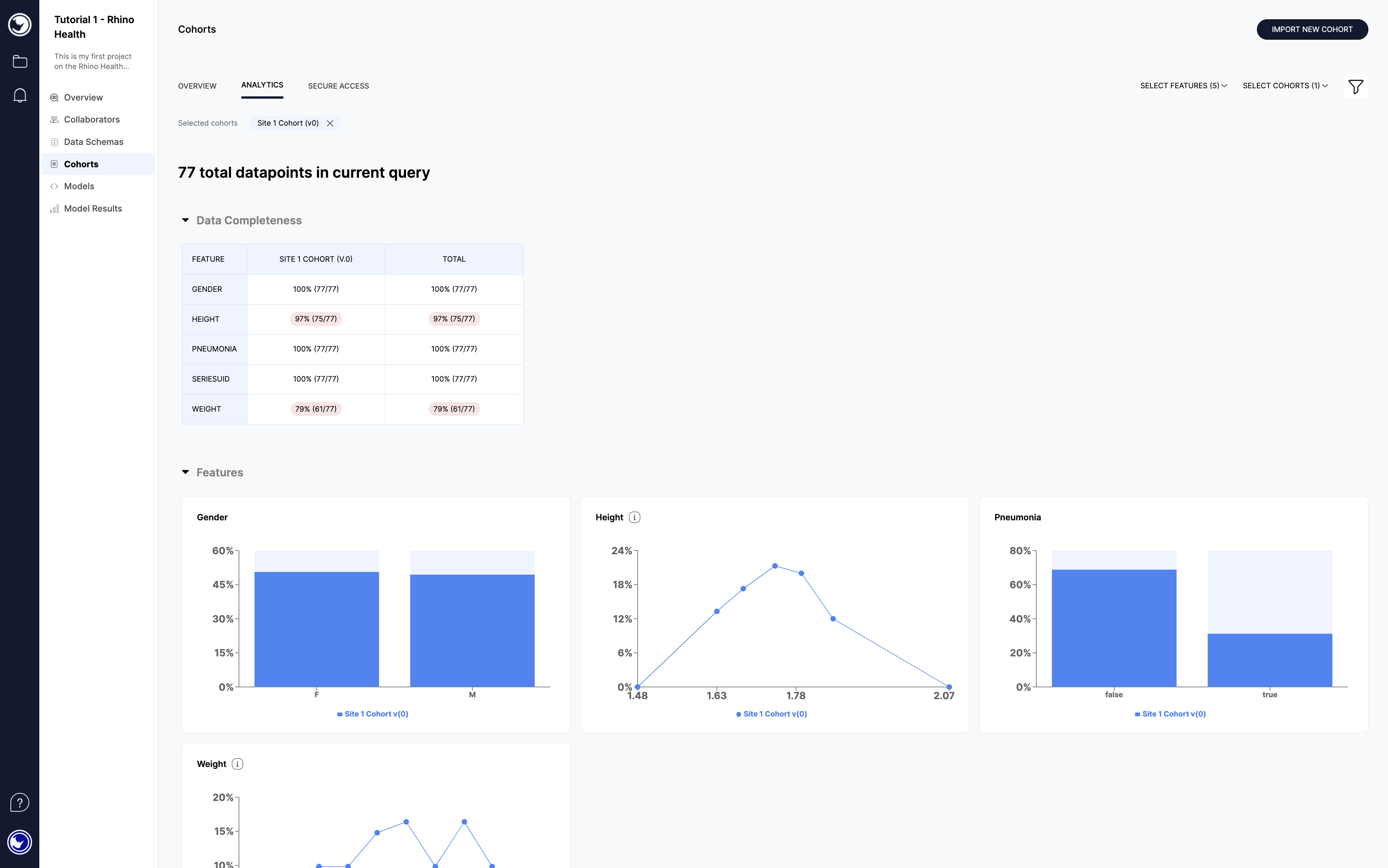
Task: Click the Data Schemas sidebar icon
Action: pos(54,142)
